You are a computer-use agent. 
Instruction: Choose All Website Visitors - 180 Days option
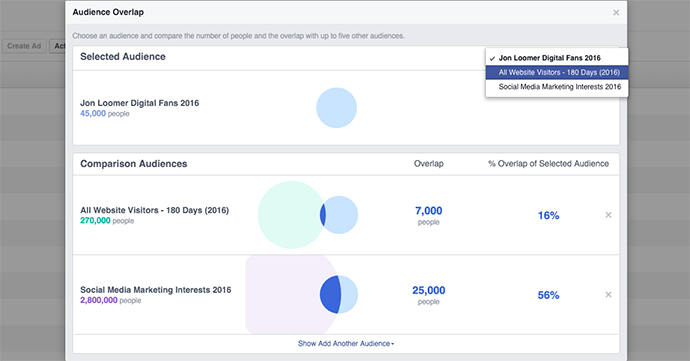click(x=557, y=72)
